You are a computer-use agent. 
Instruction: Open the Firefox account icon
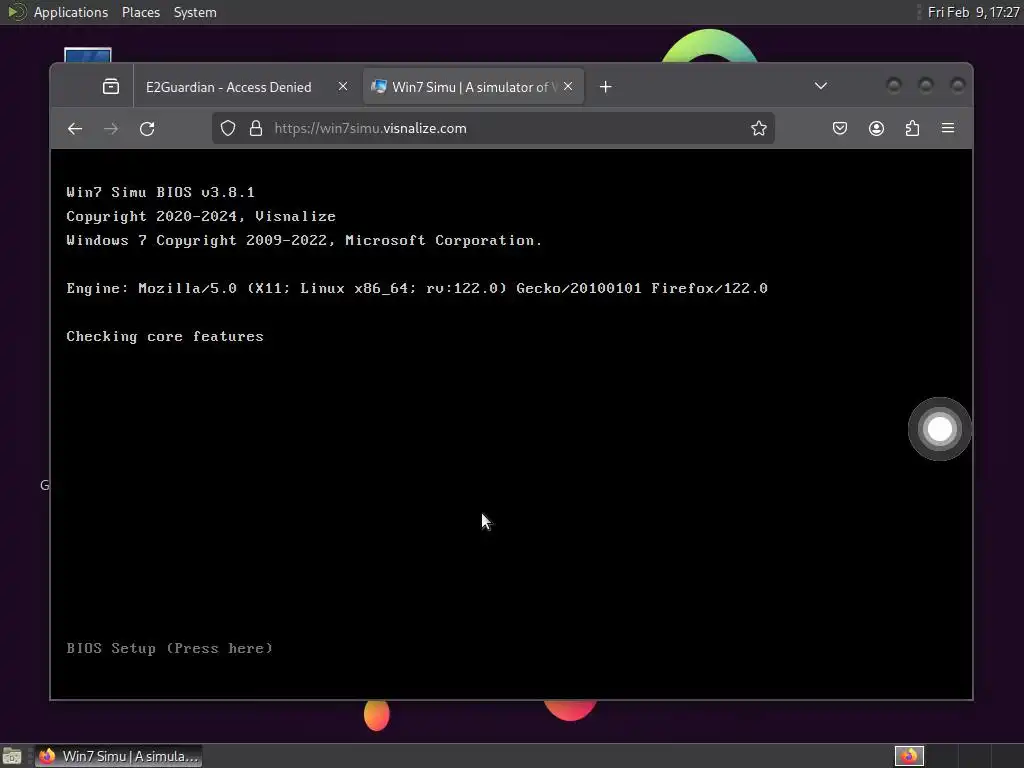click(876, 128)
